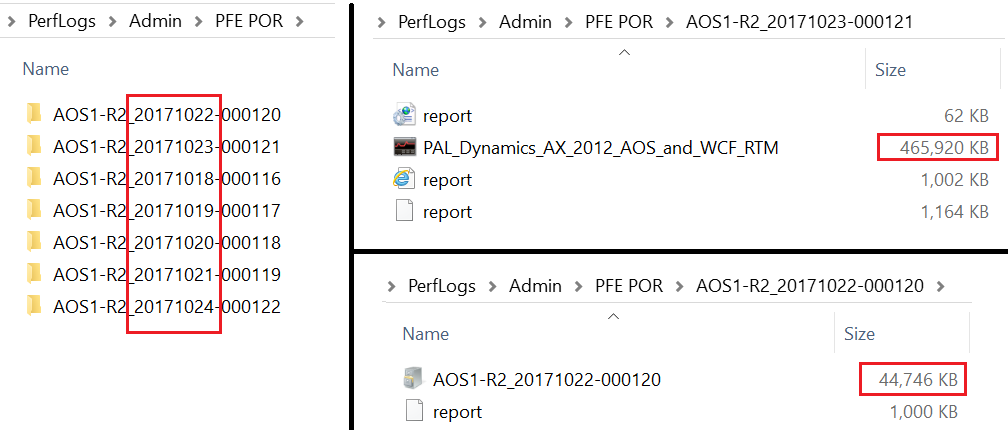Screen dimensions: 1008x430
Task: Expand chevron after PerfLogs in top-right breadcrumb
Action: pyautogui.click(x=483, y=22)
